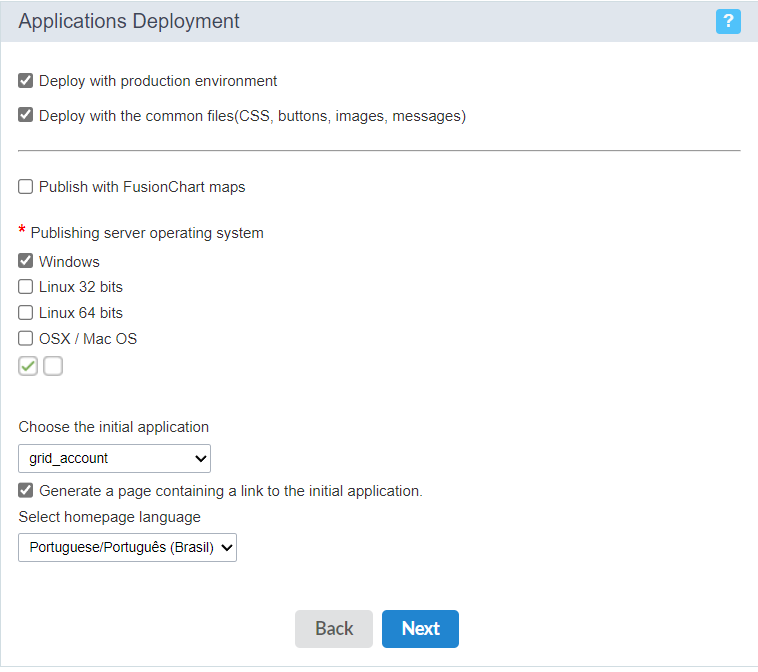The height and width of the screenshot is (672, 758).
Task: Uncheck the Windows operating system box
Action: tap(26, 261)
